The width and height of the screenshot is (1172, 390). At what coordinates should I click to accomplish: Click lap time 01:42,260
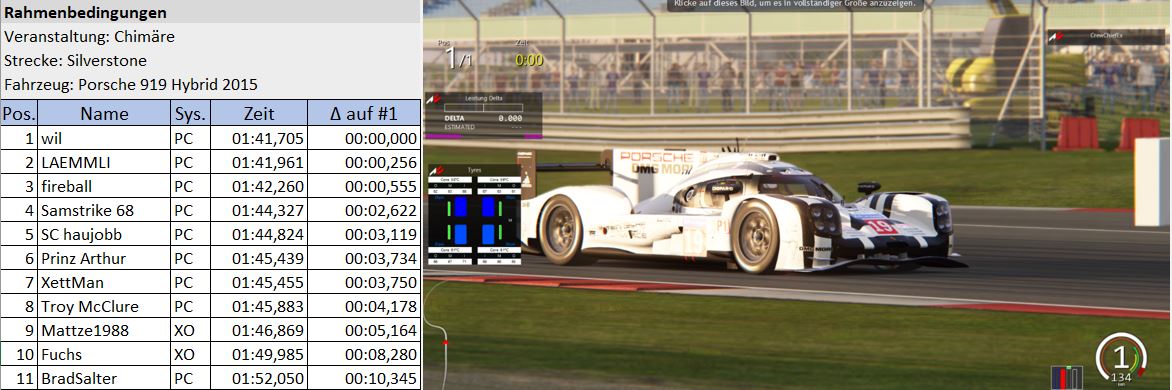[x=268, y=186]
